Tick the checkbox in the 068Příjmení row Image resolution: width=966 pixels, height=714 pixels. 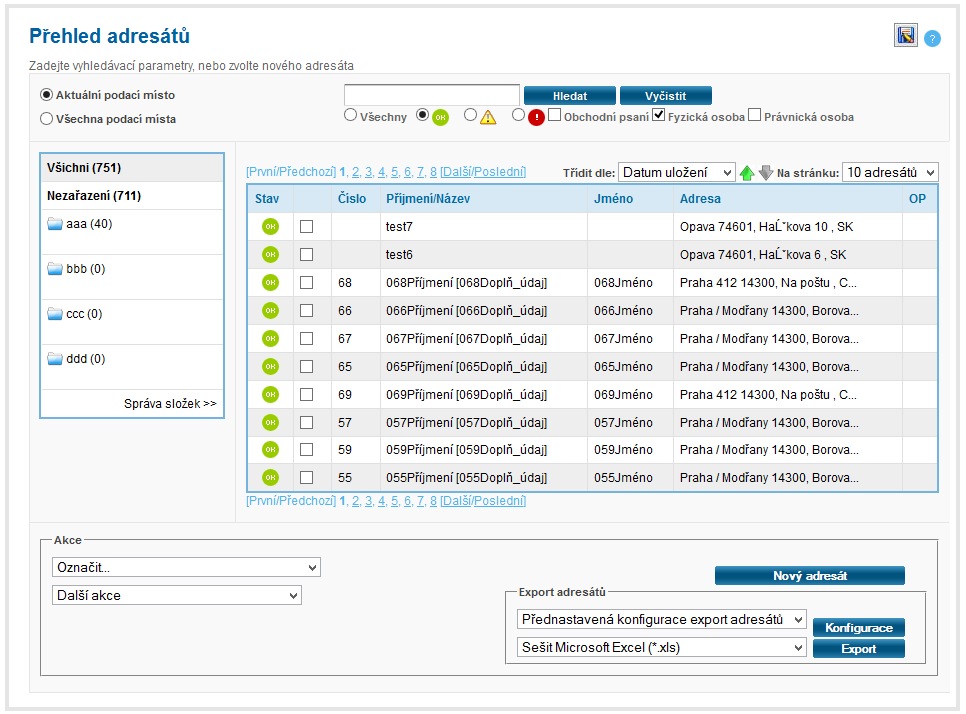(306, 283)
